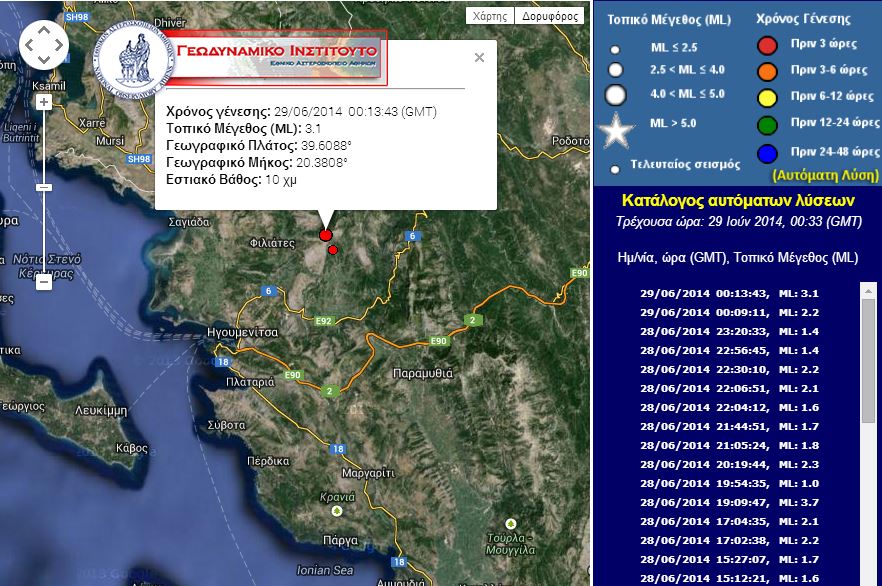Screen dimensions: 882x586
Task: Click the zoom in plus button
Action: [x=42, y=103]
